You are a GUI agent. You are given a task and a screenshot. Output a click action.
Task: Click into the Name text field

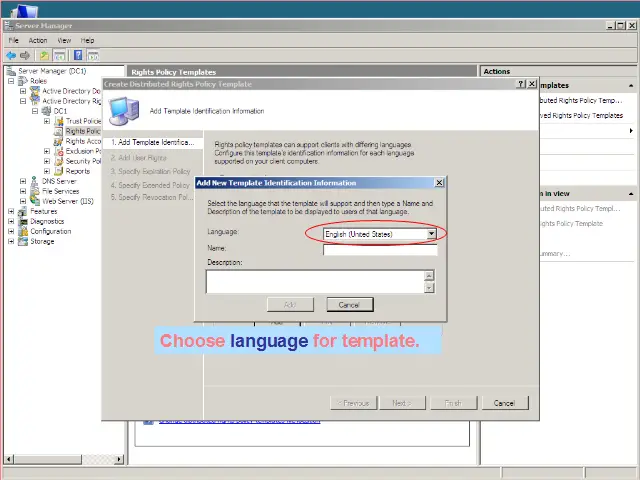tap(379, 250)
